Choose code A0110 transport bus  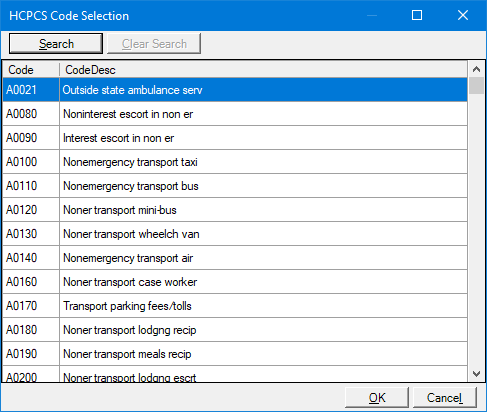coord(235,186)
